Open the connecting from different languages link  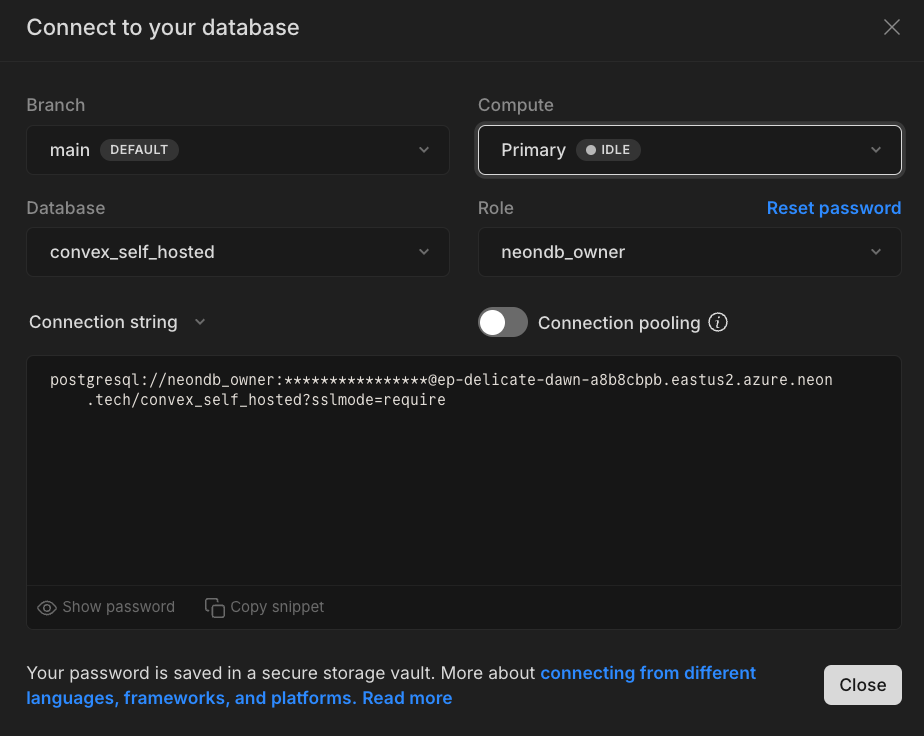[x=648, y=673]
